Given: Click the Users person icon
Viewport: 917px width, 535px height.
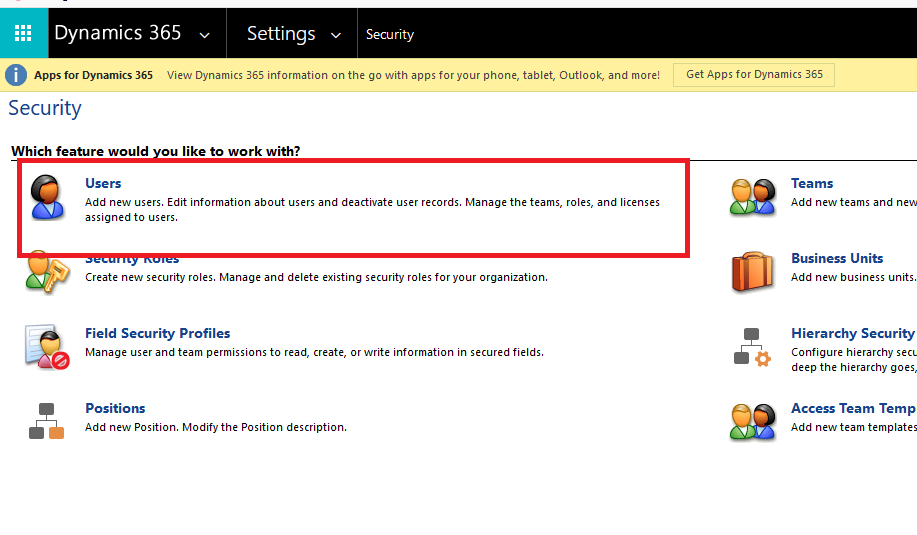Looking at the screenshot, I should point(47,197).
